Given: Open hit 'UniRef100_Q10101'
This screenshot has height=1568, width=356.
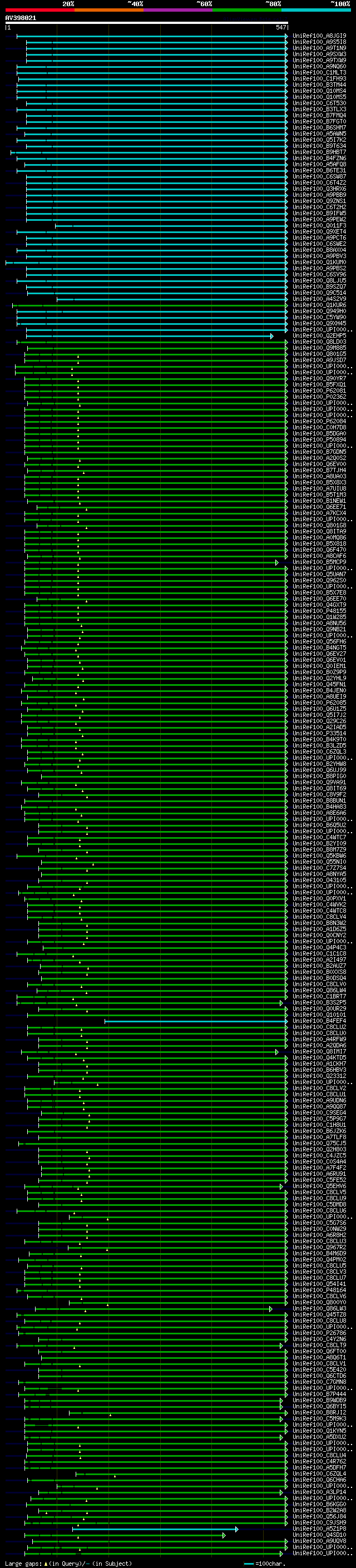Looking at the screenshot, I should pyautogui.click(x=319, y=1015).
